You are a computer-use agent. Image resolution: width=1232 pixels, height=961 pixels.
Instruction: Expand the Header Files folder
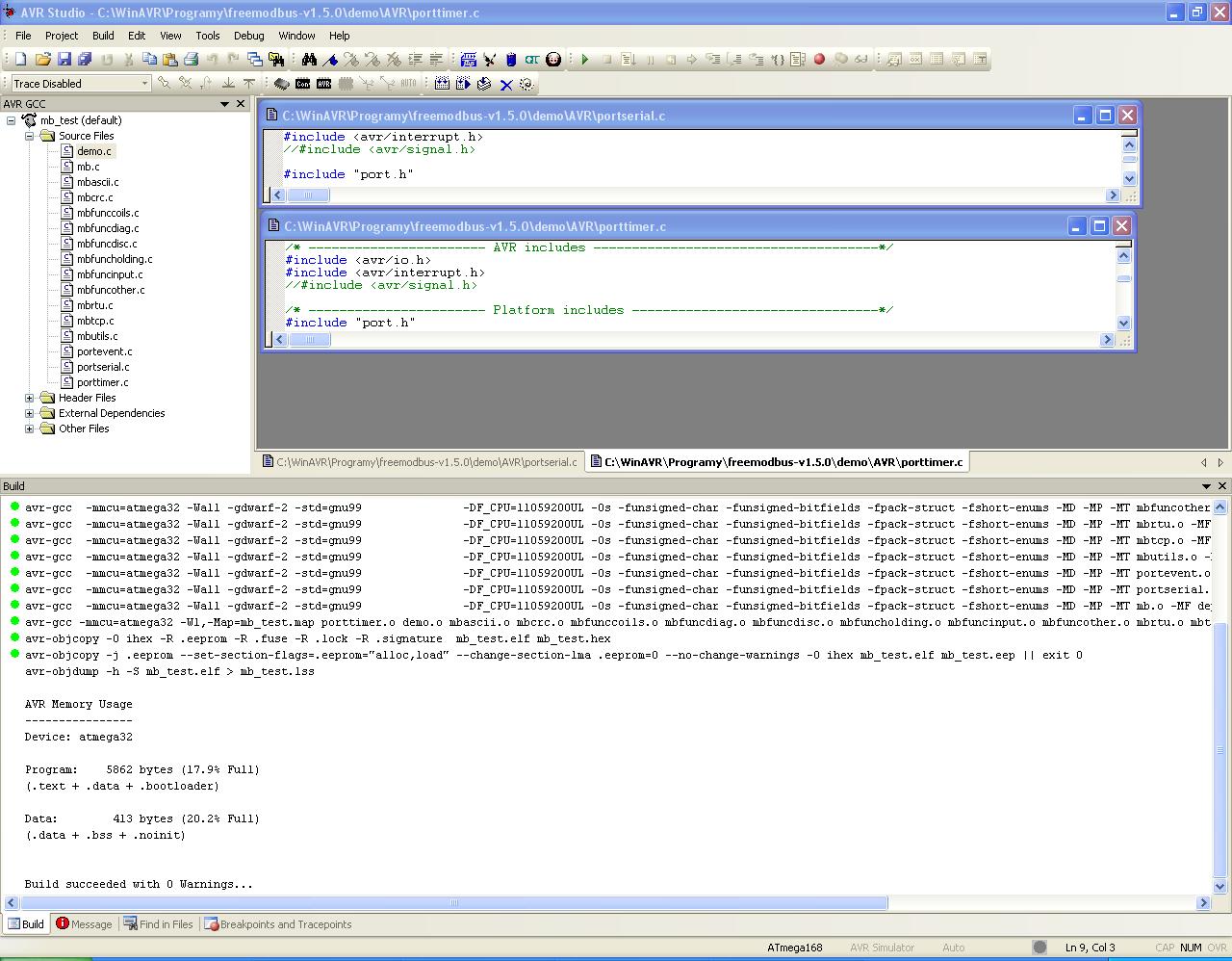point(29,398)
